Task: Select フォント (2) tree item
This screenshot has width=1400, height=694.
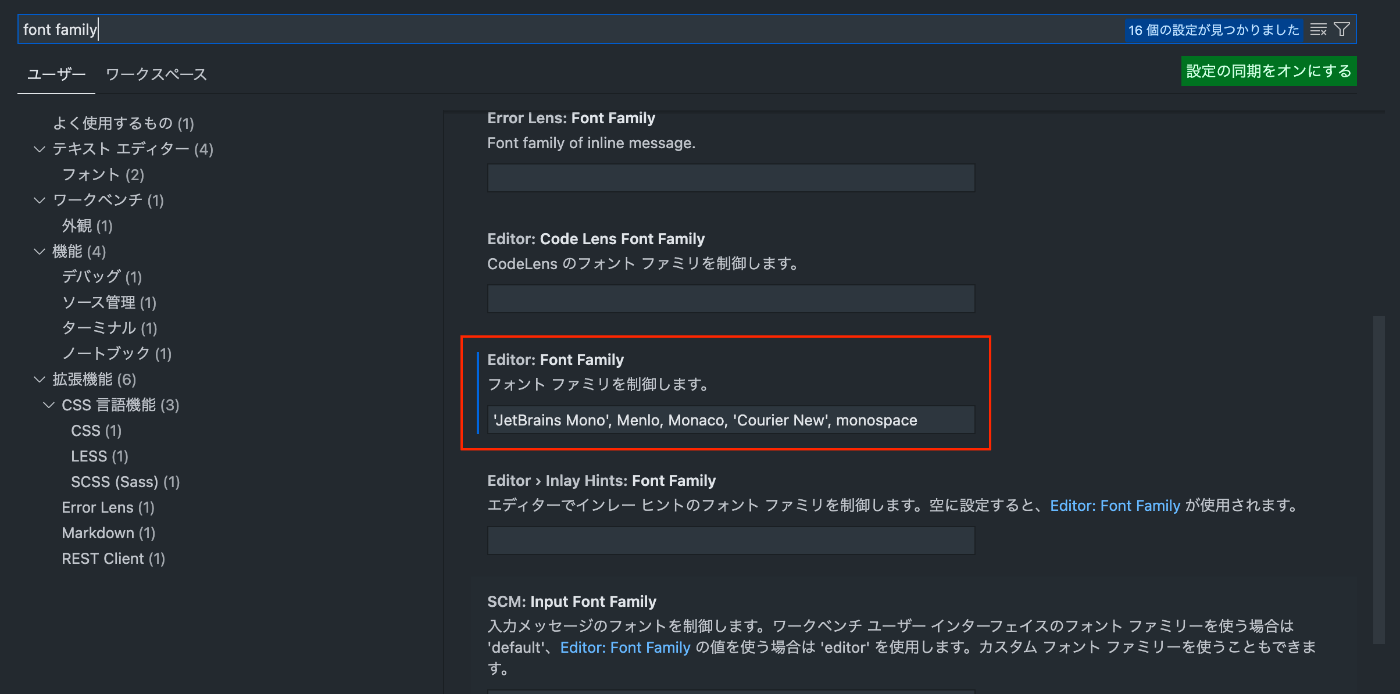Action: click(x=103, y=175)
